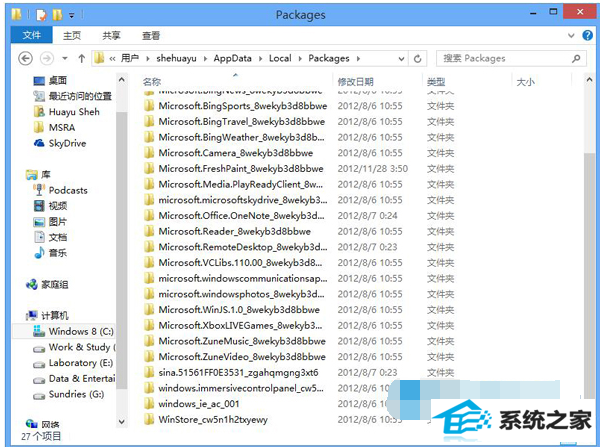Click AppData in the address breadcrumb
The height and width of the screenshot is (447, 600).
(232, 59)
